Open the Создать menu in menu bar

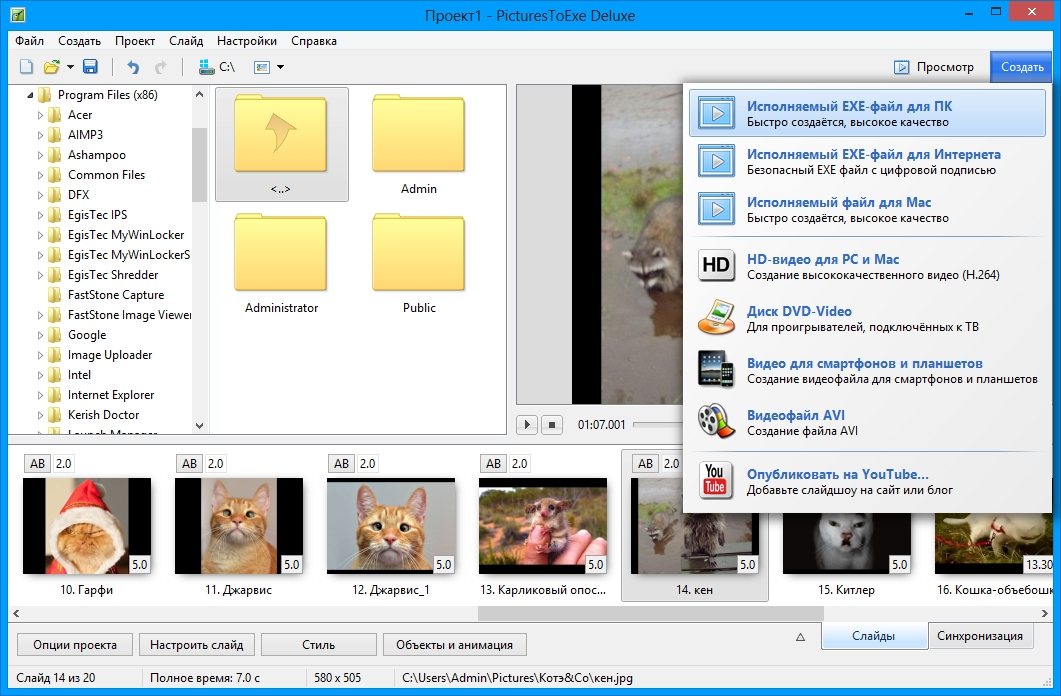pos(79,41)
